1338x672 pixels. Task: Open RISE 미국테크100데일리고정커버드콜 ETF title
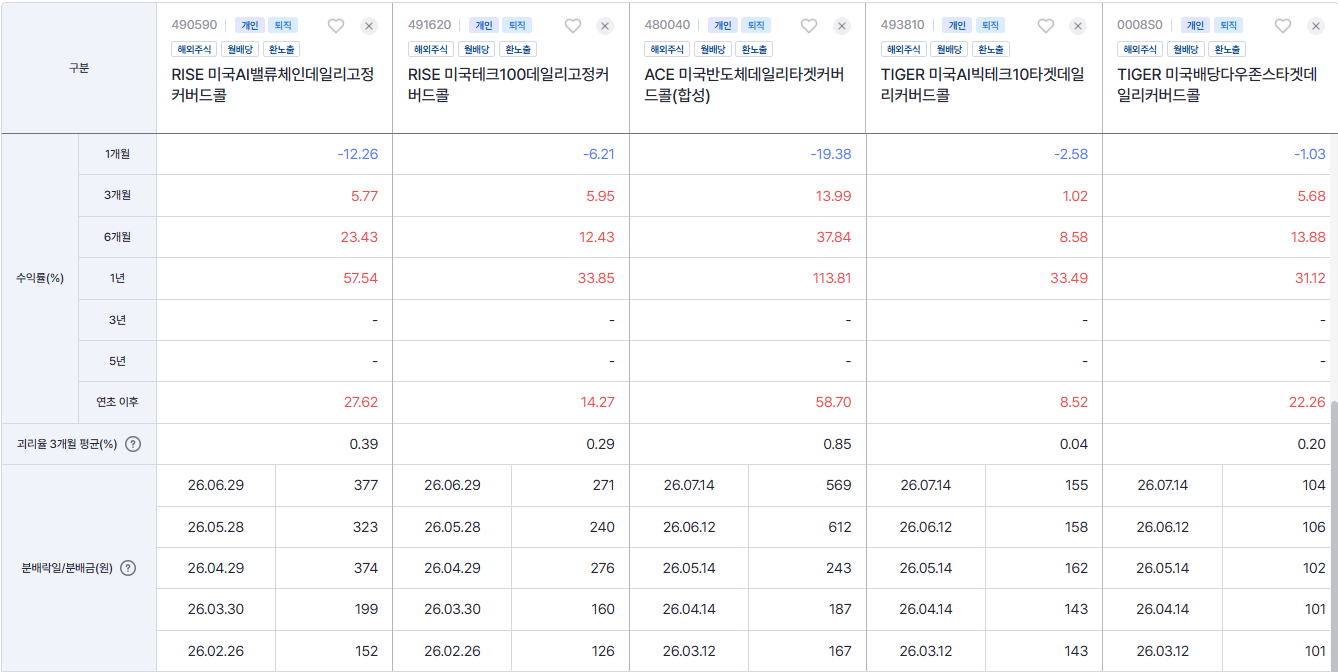click(508, 85)
